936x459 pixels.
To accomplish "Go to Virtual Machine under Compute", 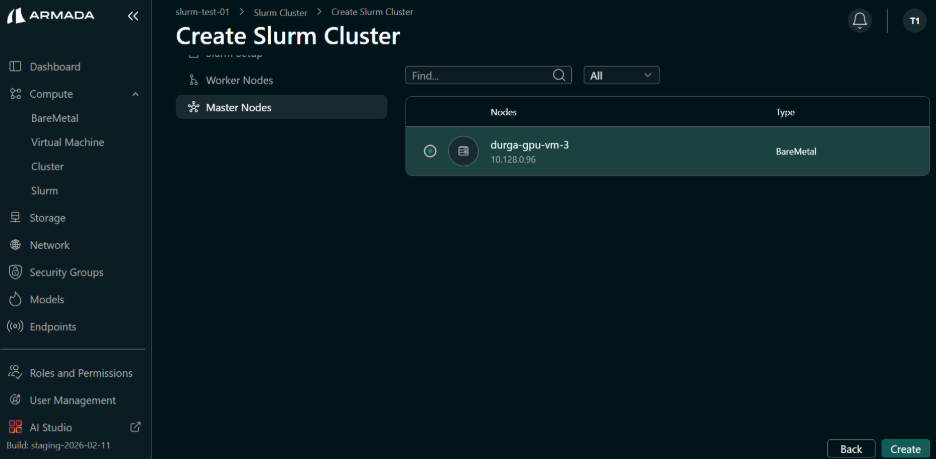I will click(67, 143).
